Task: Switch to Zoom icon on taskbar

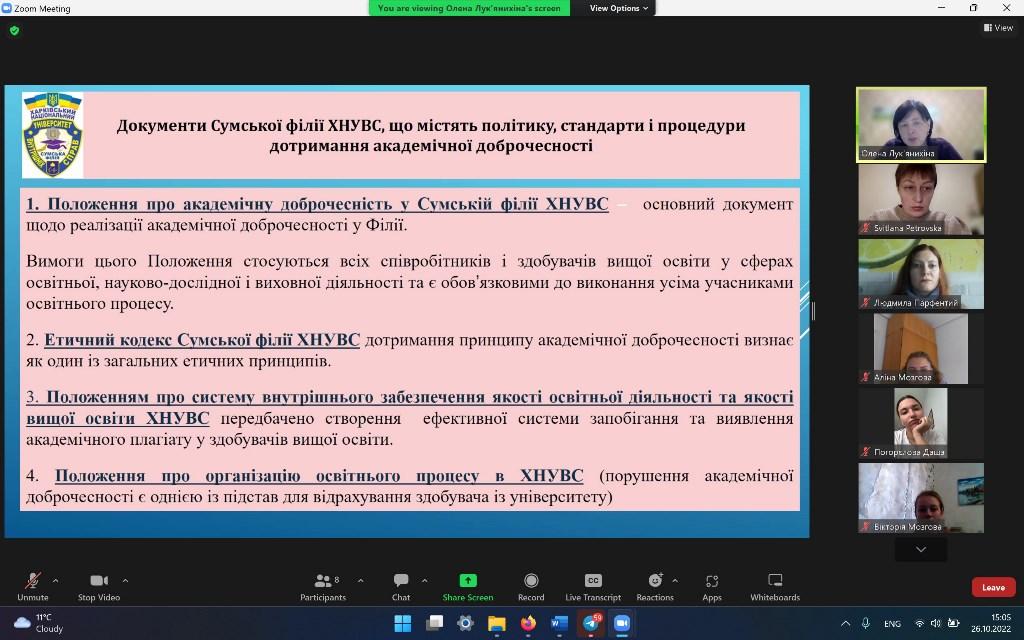Action: (622, 624)
